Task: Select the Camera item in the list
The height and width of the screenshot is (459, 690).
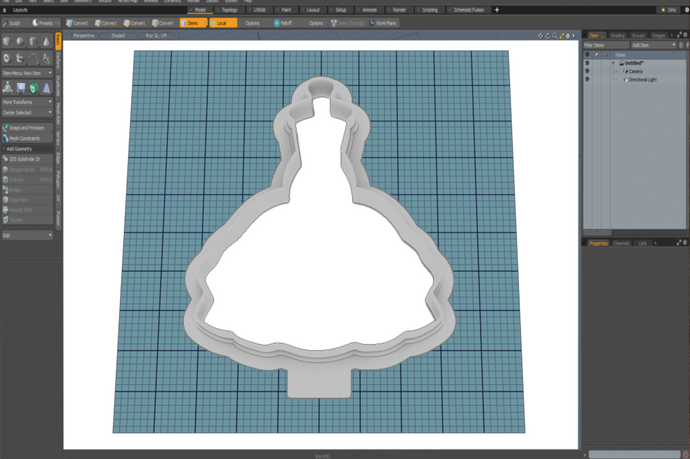Action: [635, 71]
